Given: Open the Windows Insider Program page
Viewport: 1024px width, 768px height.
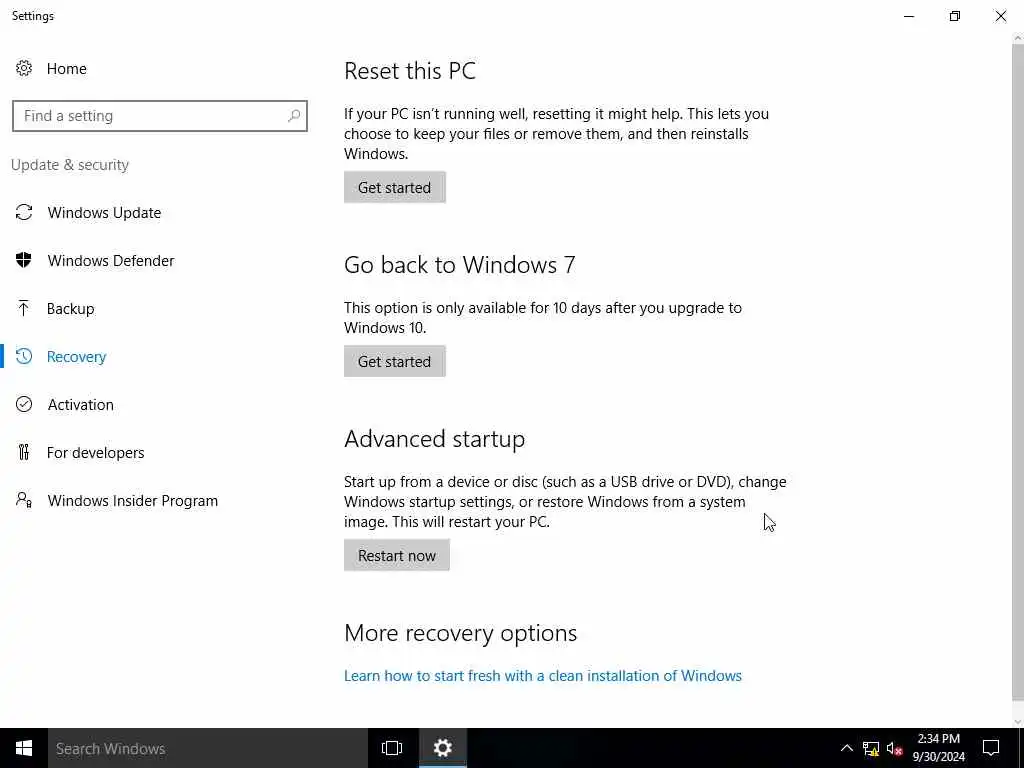Looking at the screenshot, I should (x=133, y=500).
